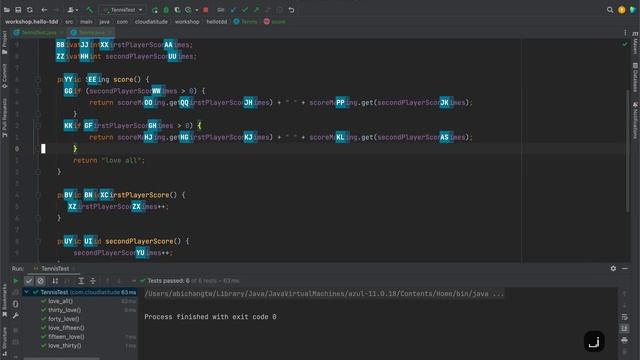Click the hellotdd breadcrumb segment

(217, 22)
